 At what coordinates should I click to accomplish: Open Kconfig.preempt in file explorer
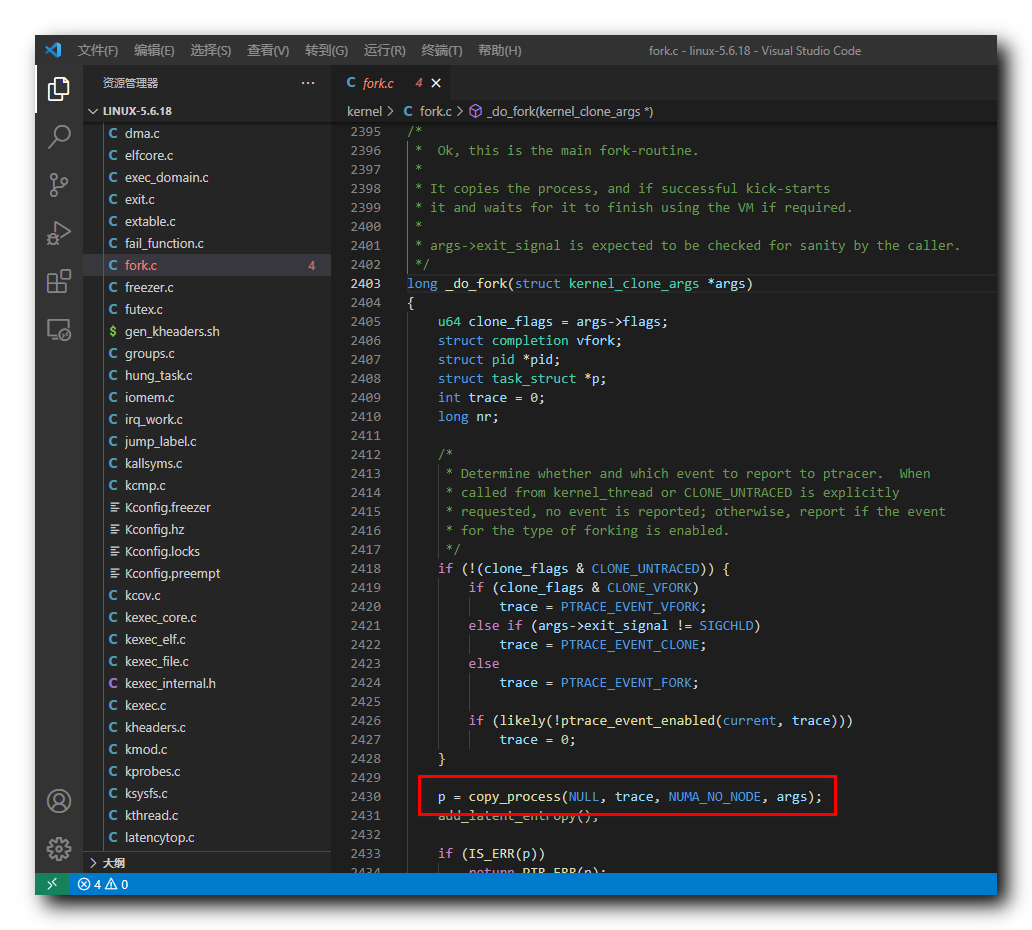click(207, 573)
